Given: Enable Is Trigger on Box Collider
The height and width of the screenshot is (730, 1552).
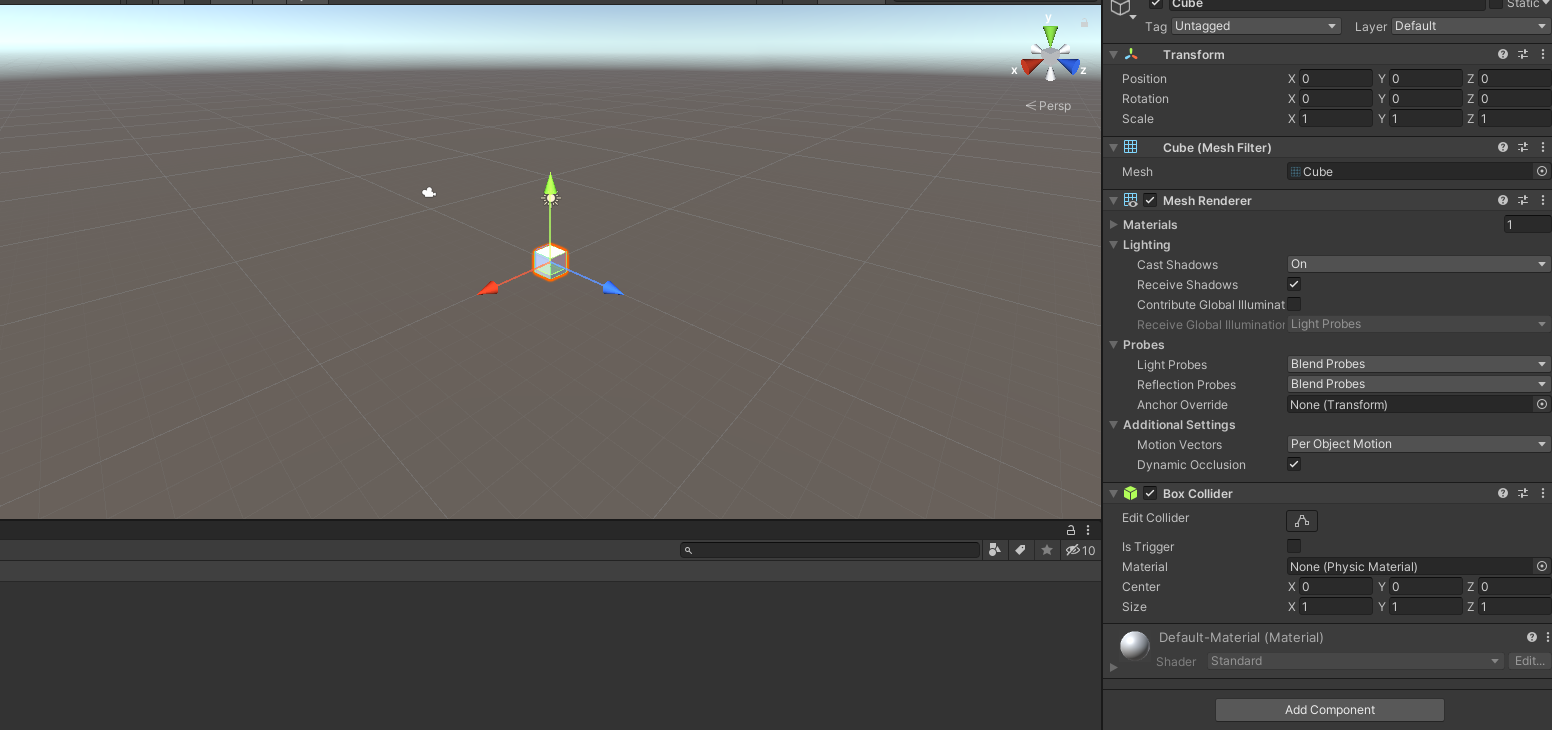Looking at the screenshot, I should [1294, 547].
